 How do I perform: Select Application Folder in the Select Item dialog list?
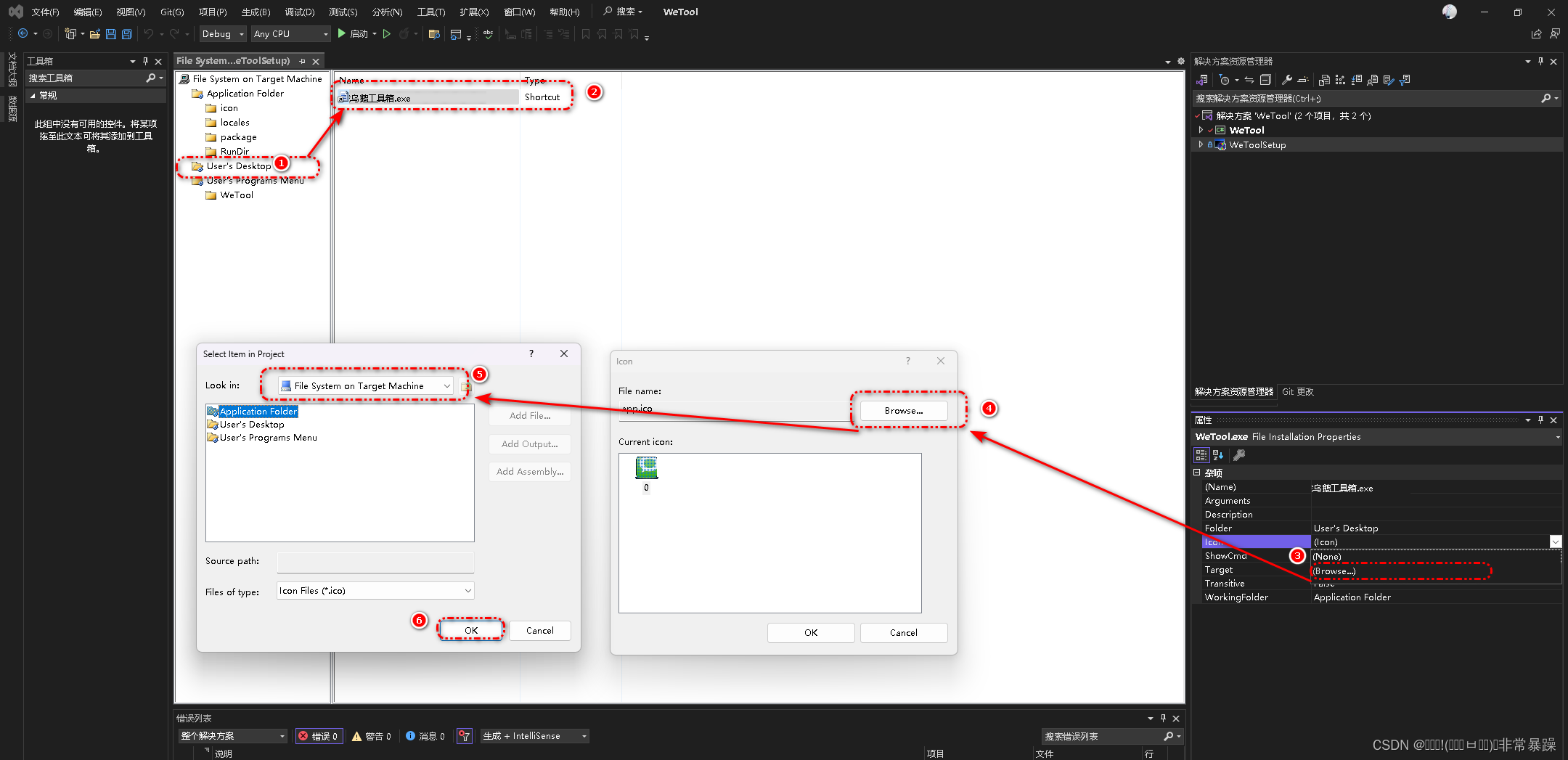pos(258,412)
